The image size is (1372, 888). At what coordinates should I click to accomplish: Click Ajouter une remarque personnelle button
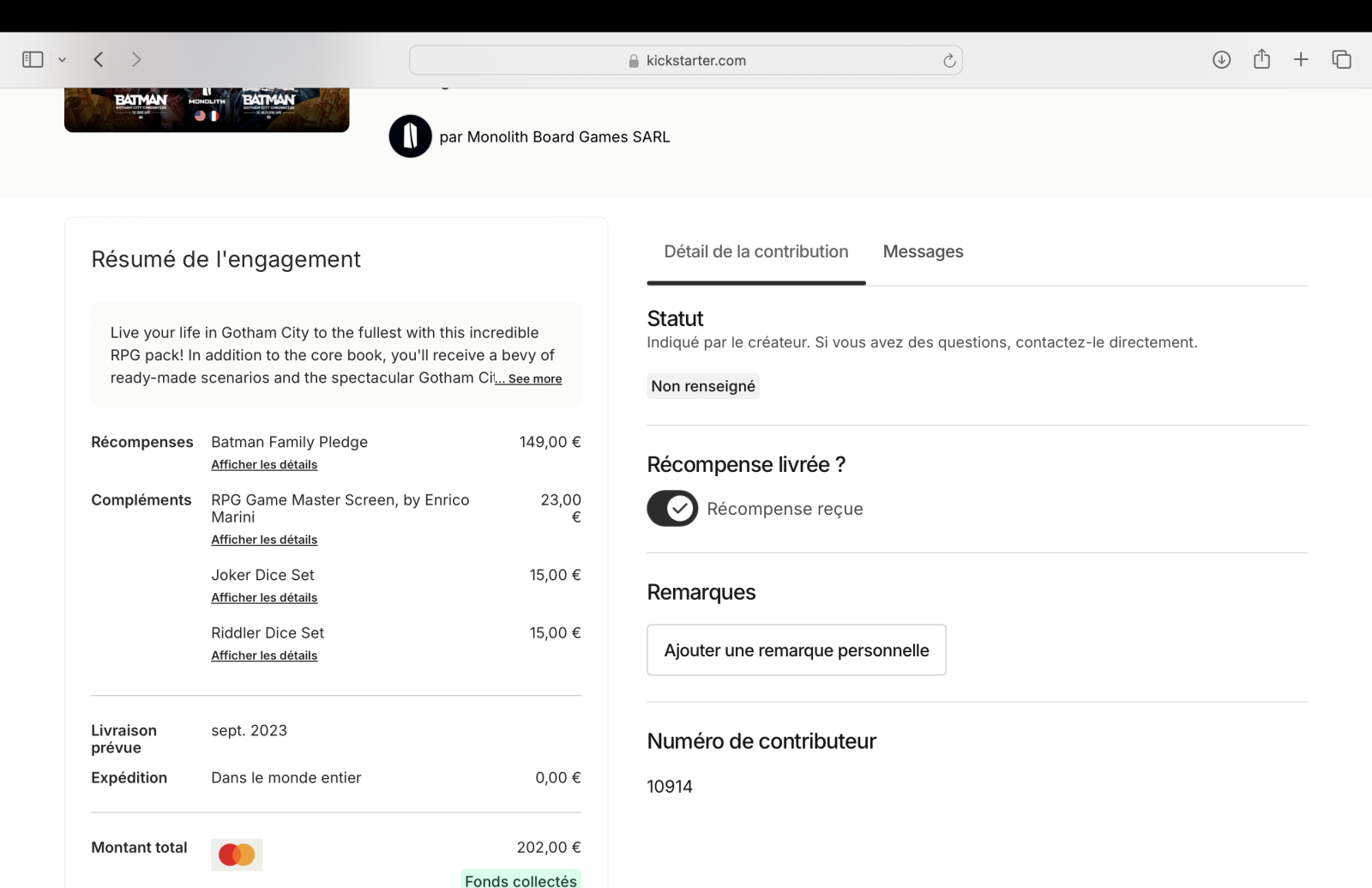coord(796,650)
